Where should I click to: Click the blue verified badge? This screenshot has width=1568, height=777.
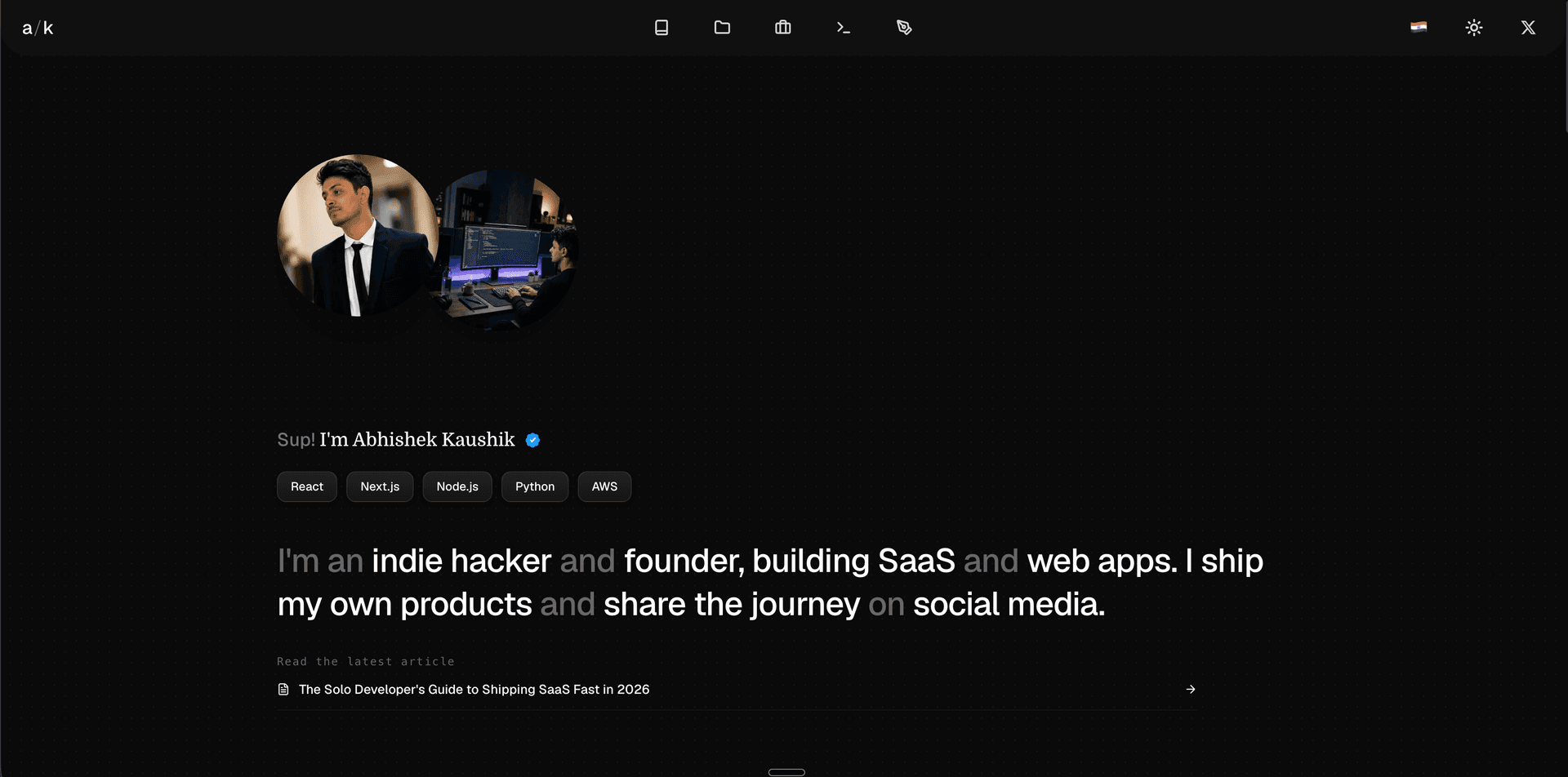click(x=532, y=440)
